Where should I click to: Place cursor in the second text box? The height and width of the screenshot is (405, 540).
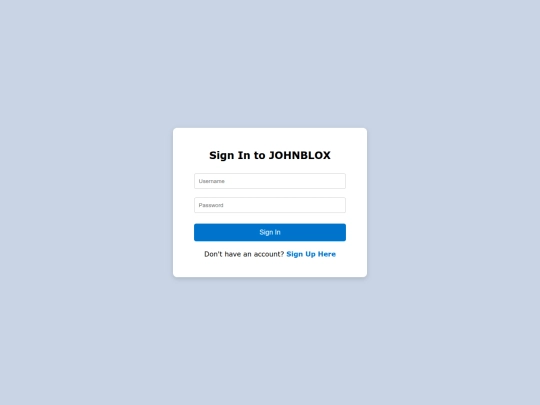point(270,205)
